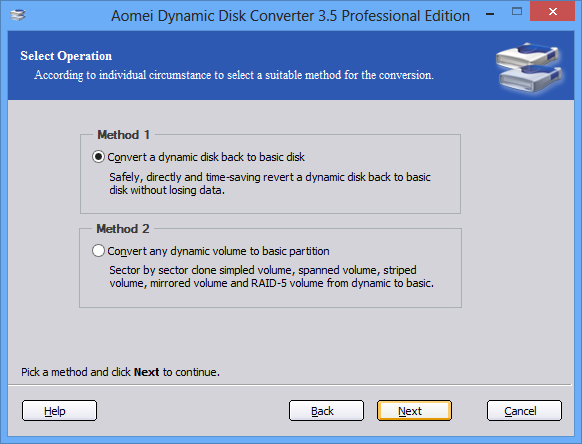The height and width of the screenshot is (444, 582).
Task: Choose 'Convert any dynamic volume to basic partition' label
Action: point(218,251)
